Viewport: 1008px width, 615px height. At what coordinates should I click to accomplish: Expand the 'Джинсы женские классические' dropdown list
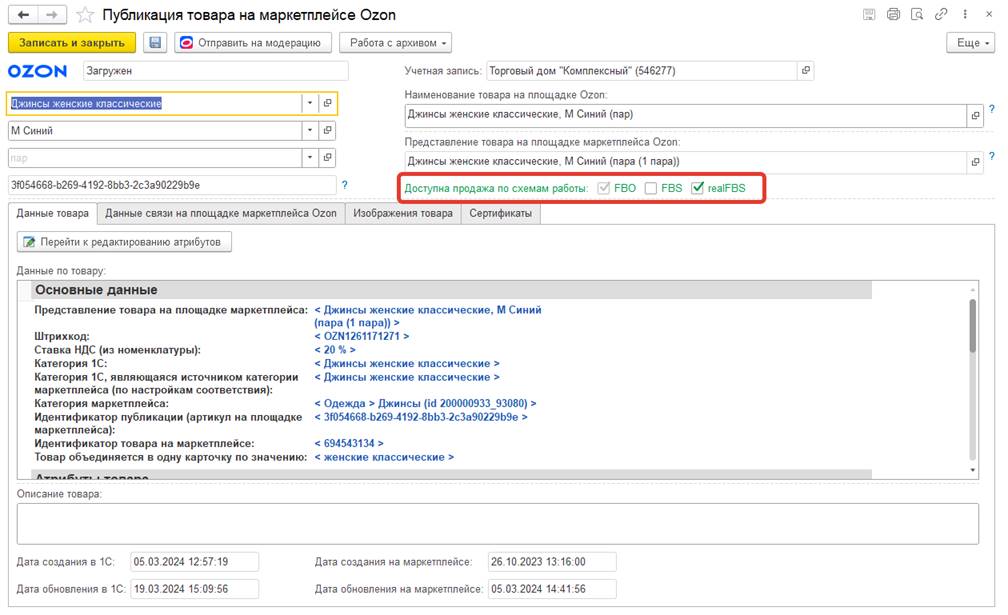tap(310, 103)
